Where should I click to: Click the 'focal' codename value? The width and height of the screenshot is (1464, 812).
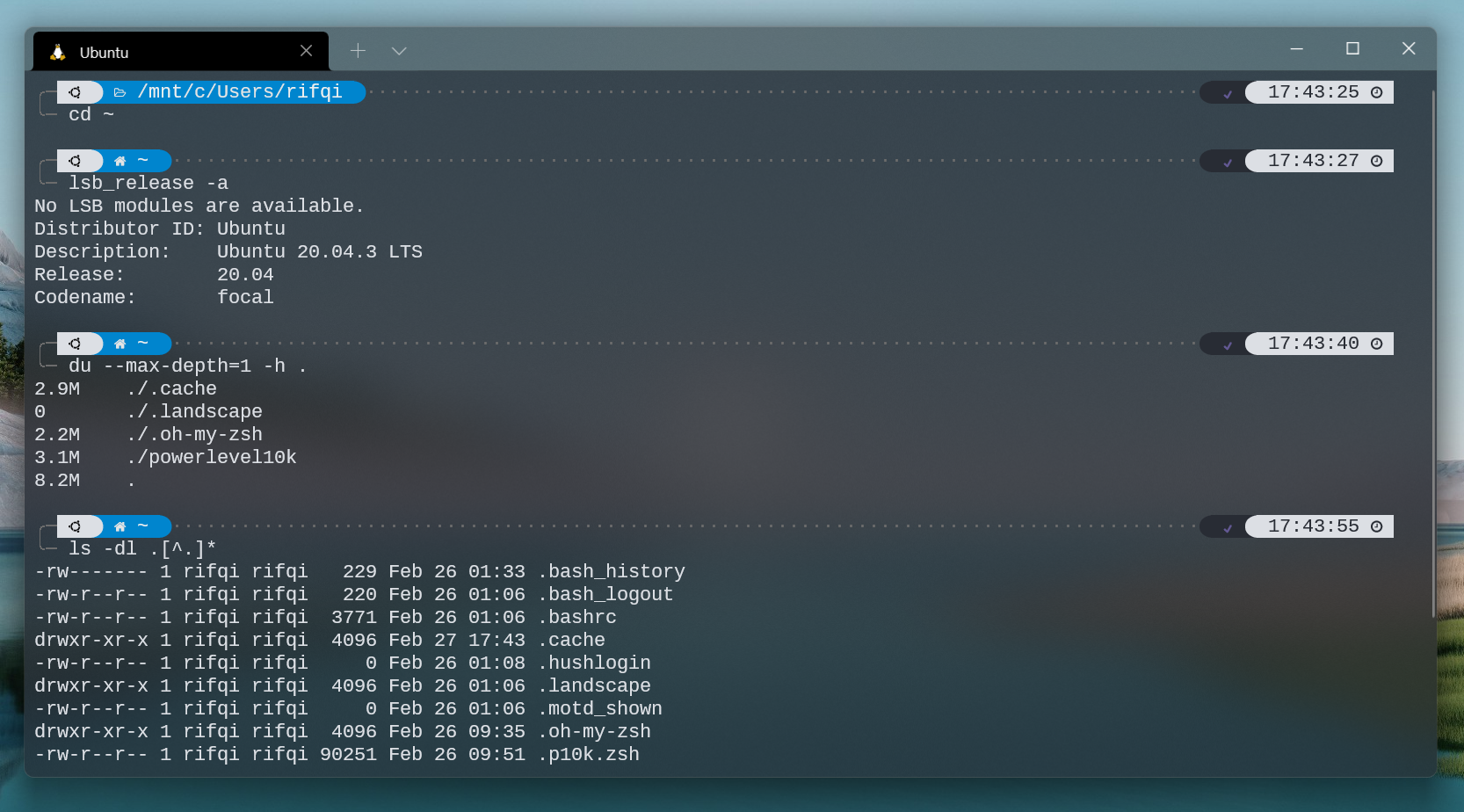click(x=245, y=297)
